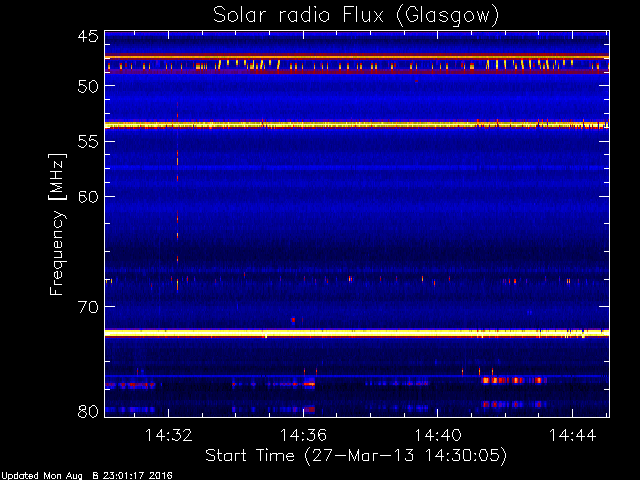Click the bright yellow emission band near 53.5 MHz
Viewport: 640px width, 480px height.
[x=357, y=125]
